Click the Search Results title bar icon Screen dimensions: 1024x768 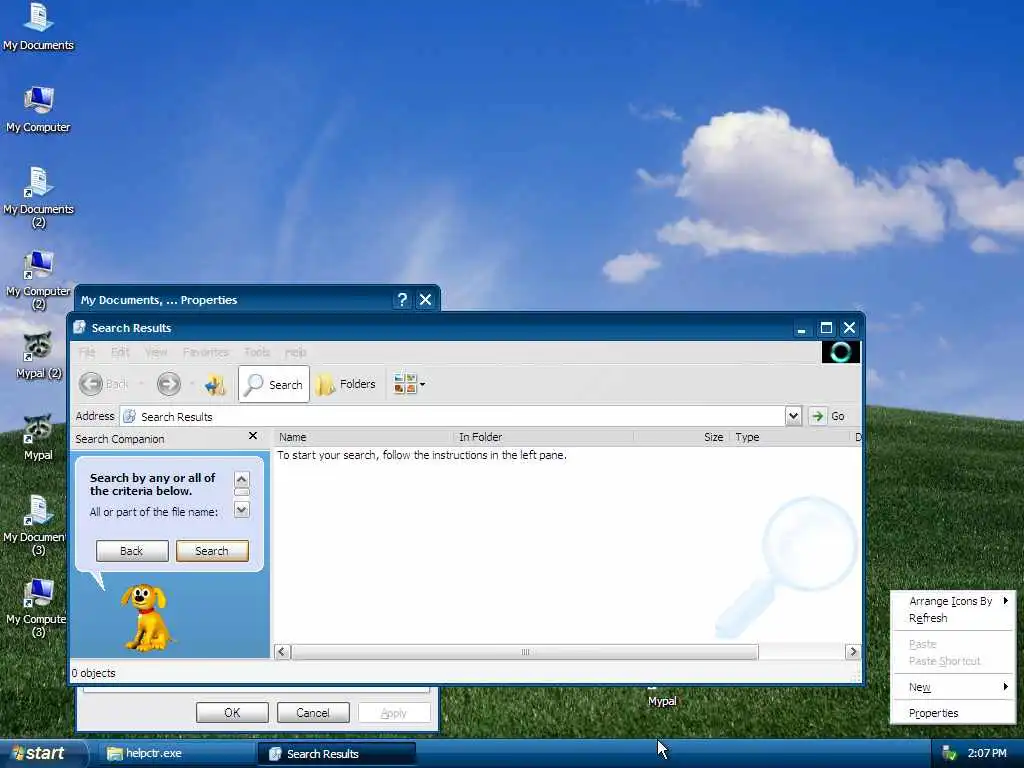tap(80, 327)
